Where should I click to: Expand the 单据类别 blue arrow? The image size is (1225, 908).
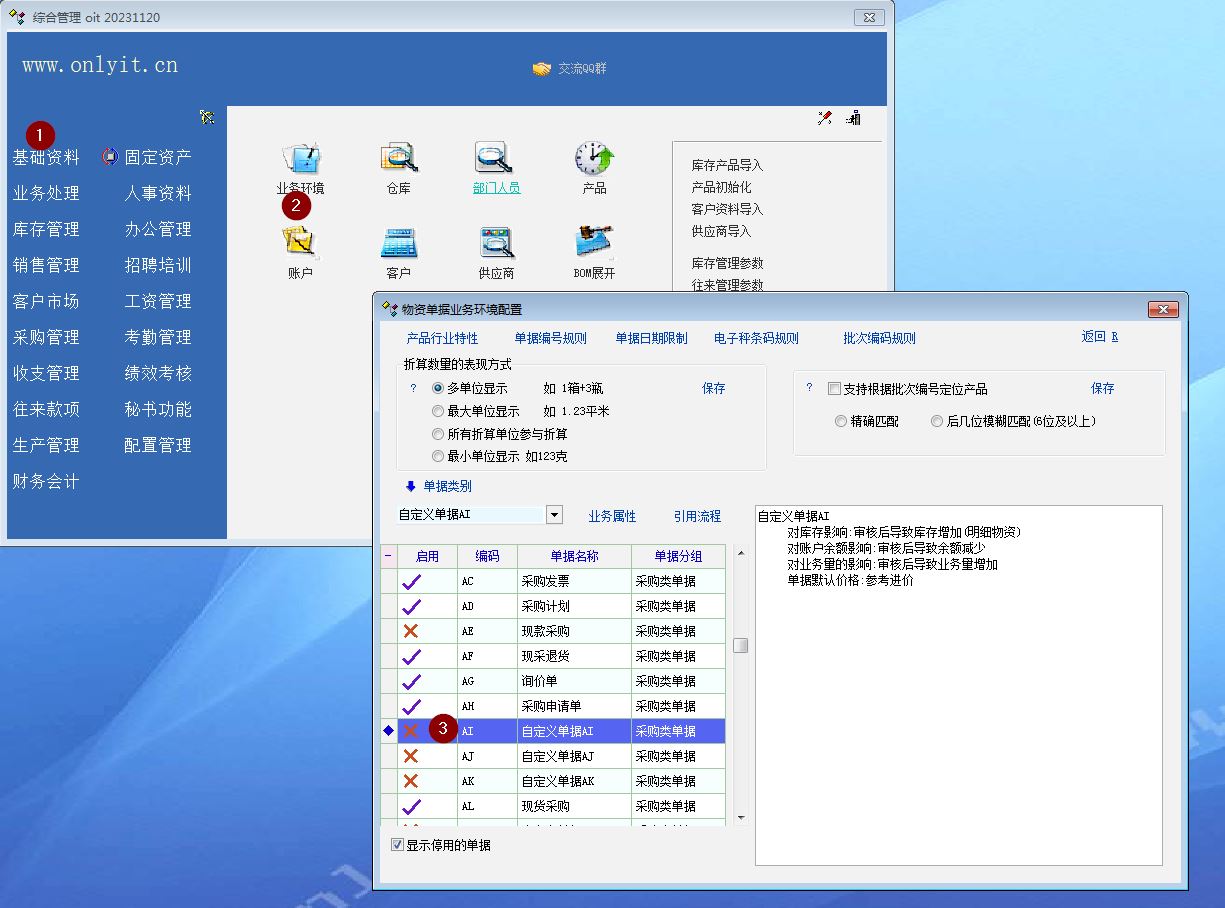coord(410,487)
